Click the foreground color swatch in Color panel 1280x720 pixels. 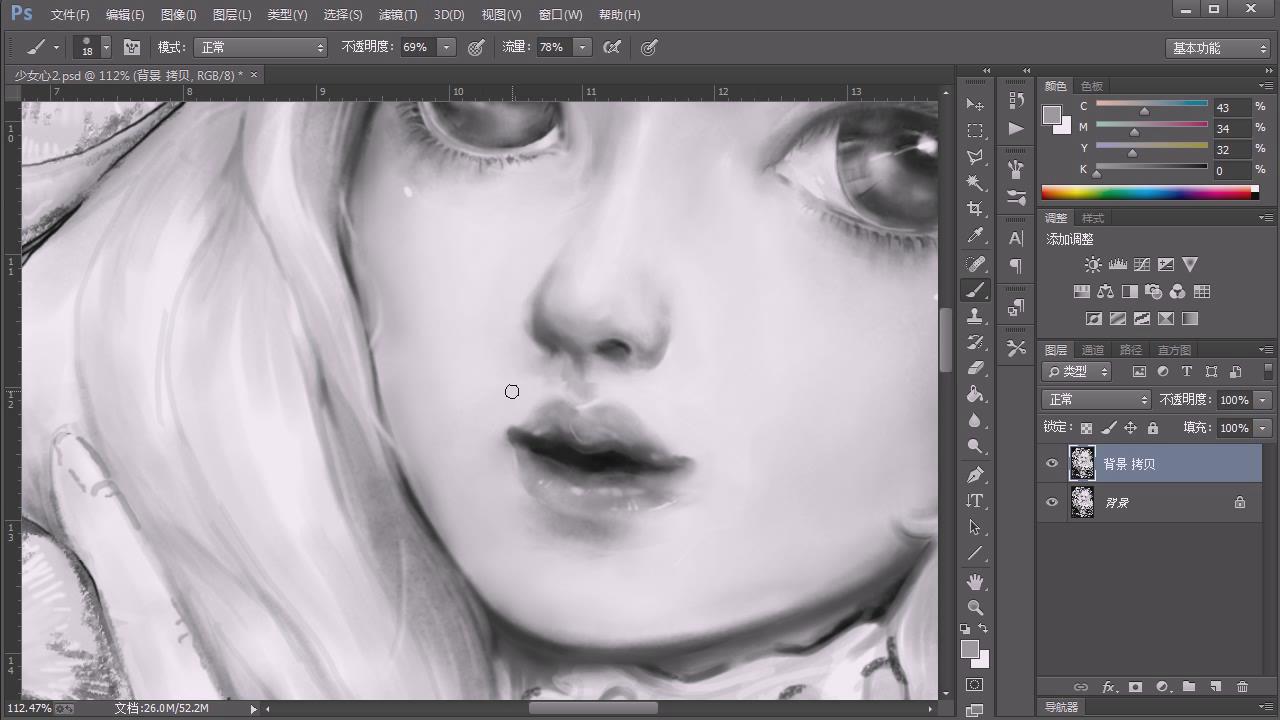(1052, 115)
